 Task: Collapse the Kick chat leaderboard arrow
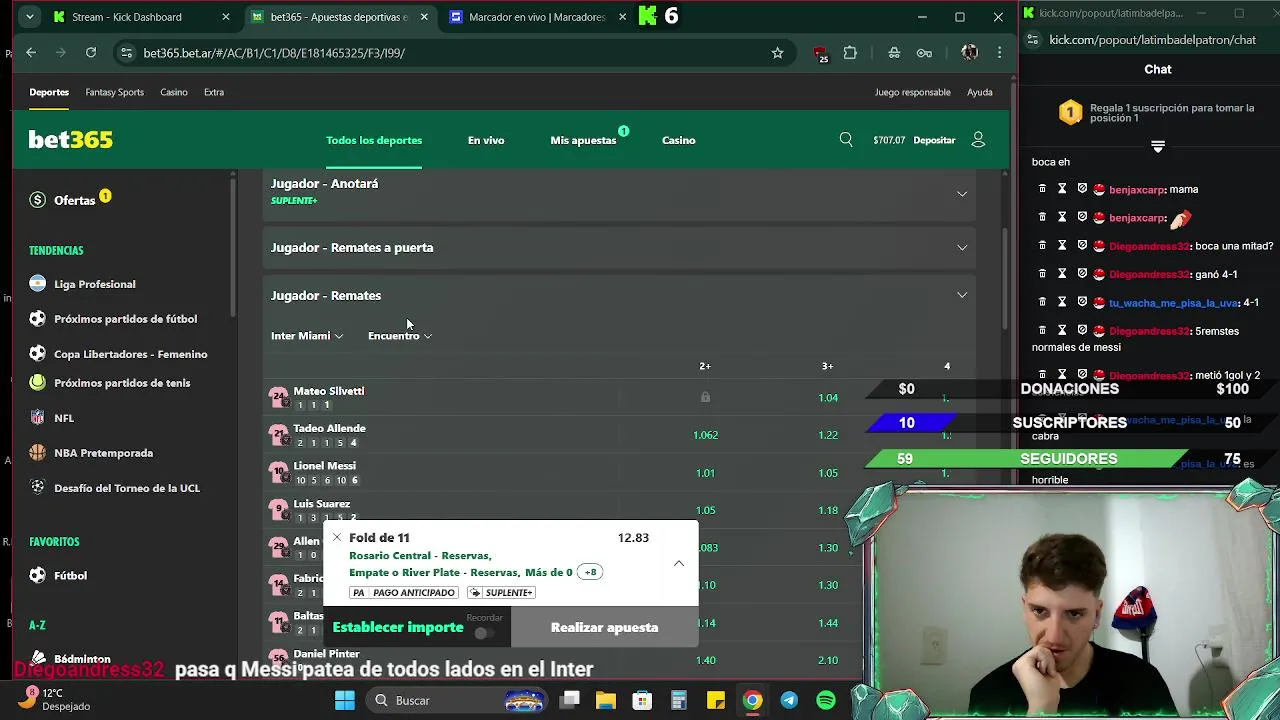point(1158,147)
